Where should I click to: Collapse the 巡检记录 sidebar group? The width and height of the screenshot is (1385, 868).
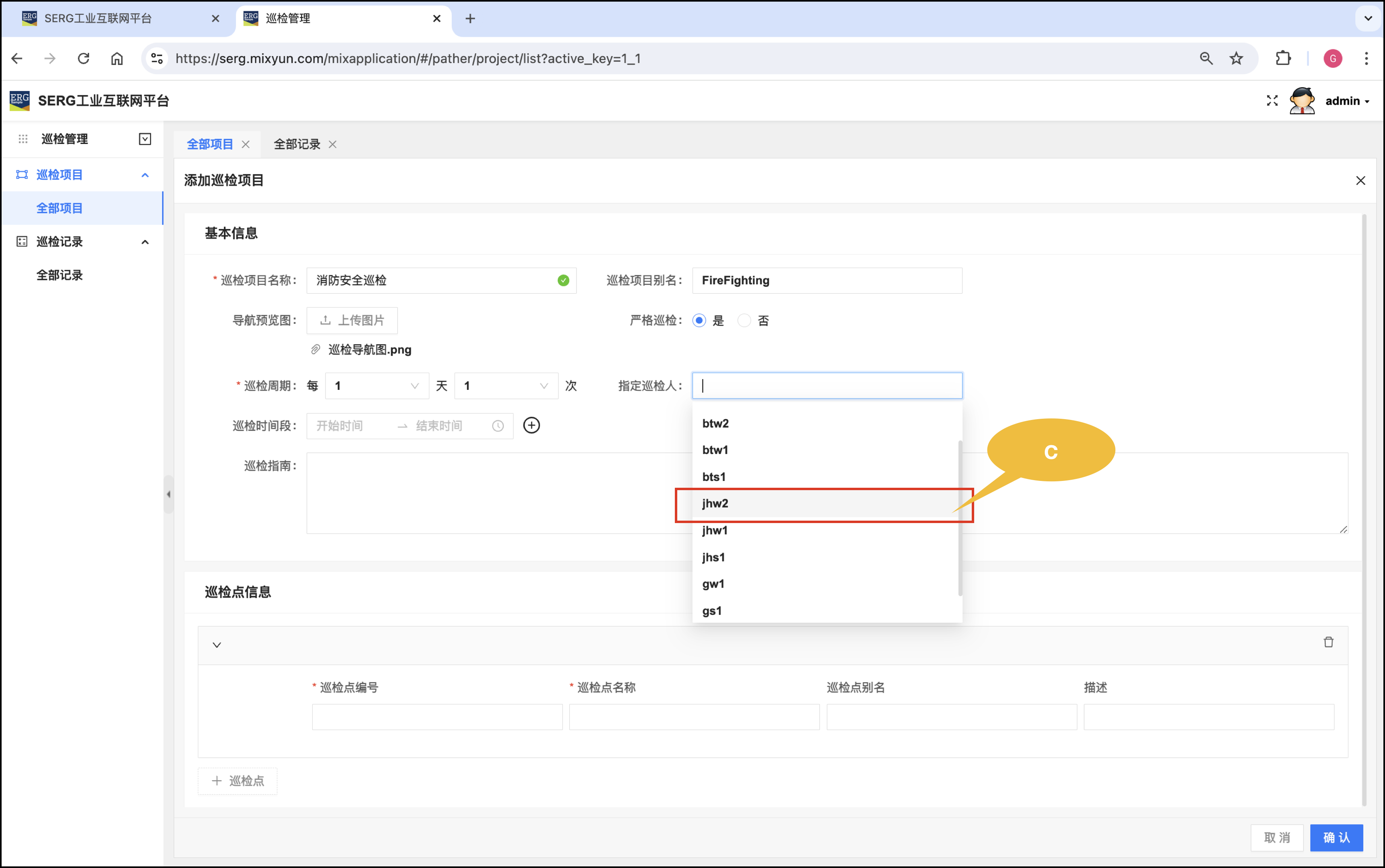tap(145, 242)
